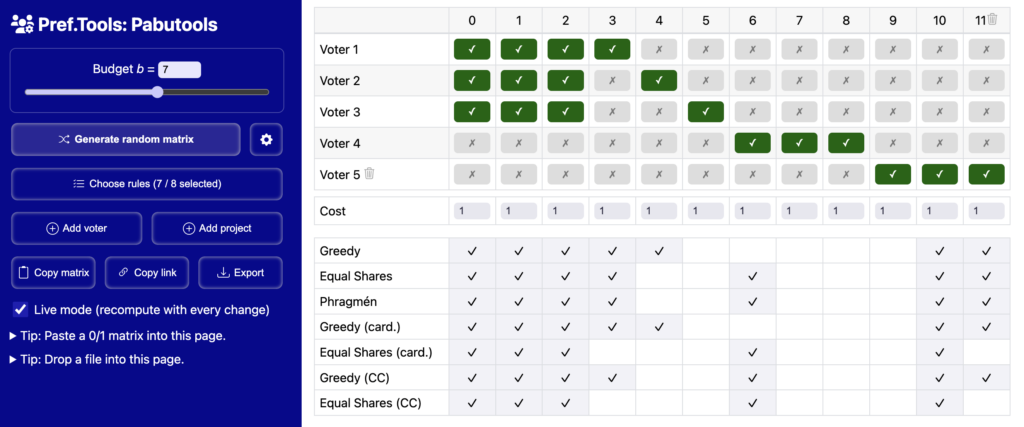This screenshot has height=427, width=1024.
Task: Click the Pref.Tools people logo icon
Action: pyautogui.click(x=22, y=25)
